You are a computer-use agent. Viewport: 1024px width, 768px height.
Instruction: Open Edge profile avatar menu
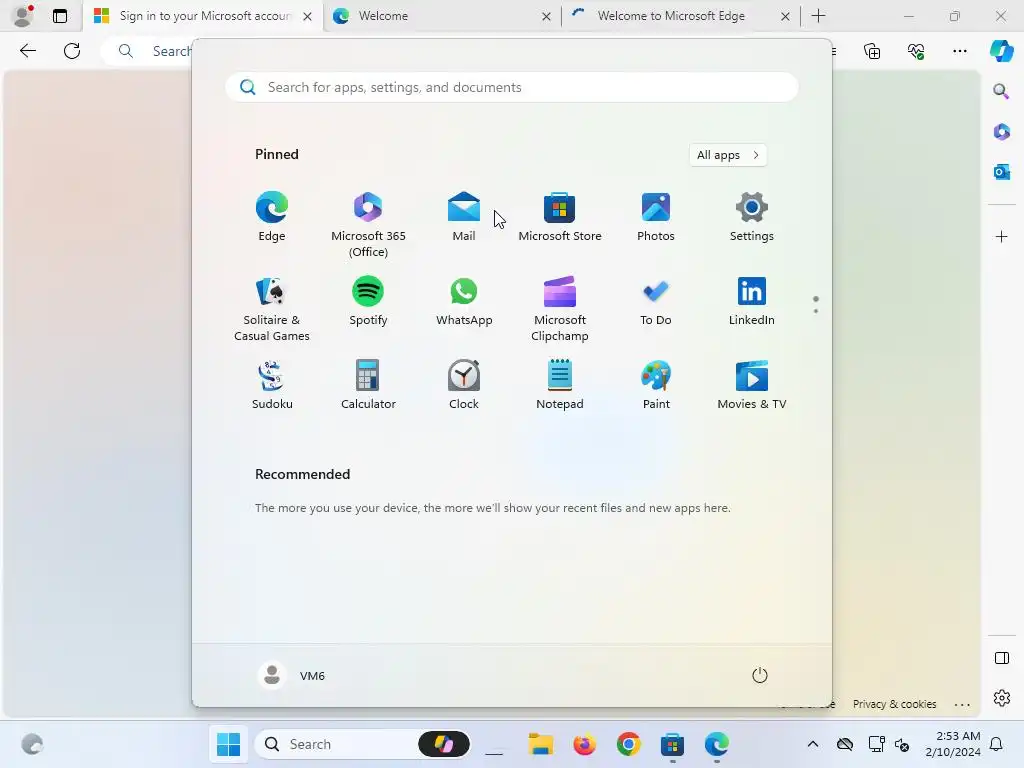pyautogui.click(x=23, y=16)
